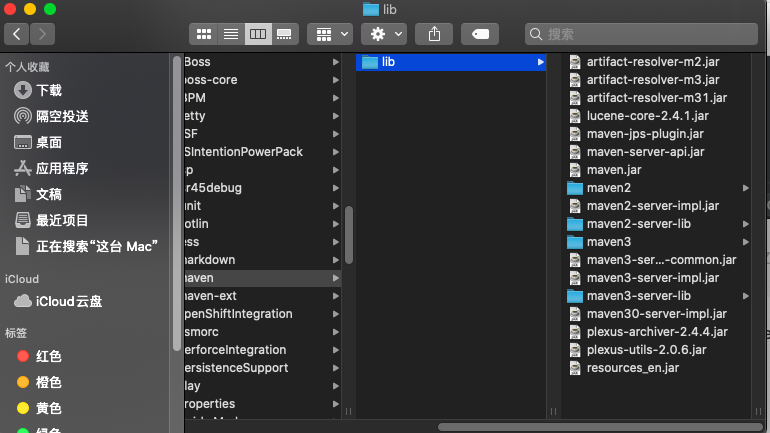Select lucene-core-2.4.1.jar file

pos(638,116)
